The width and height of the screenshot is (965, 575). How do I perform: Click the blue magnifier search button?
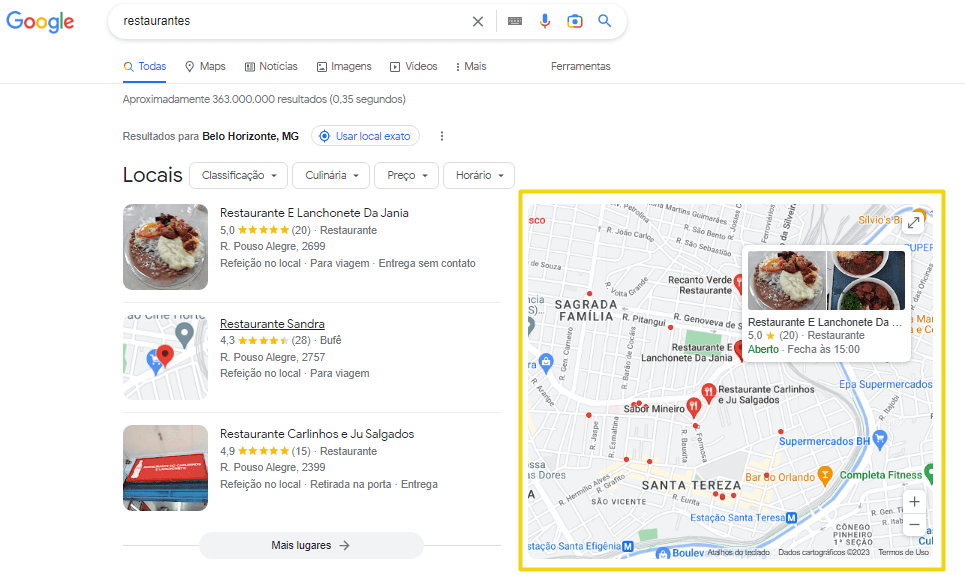(x=605, y=21)
